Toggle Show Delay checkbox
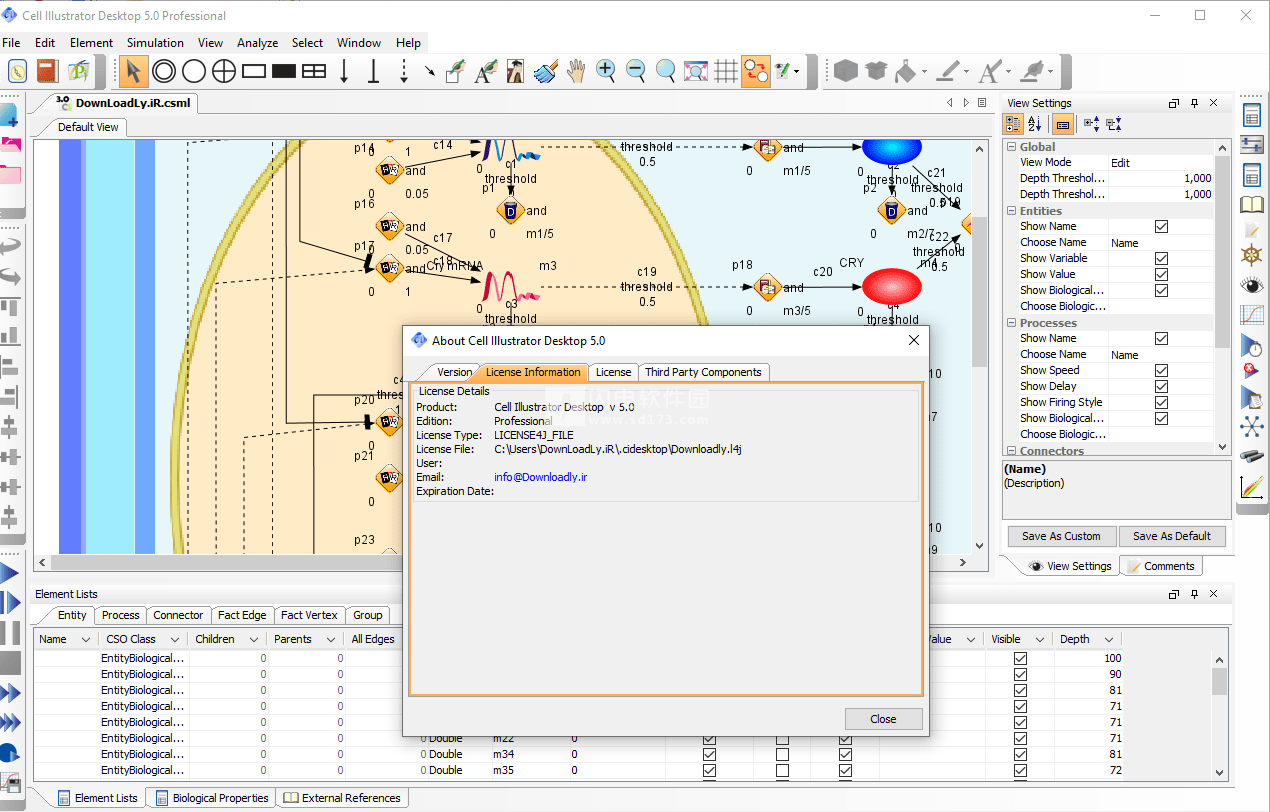The height and width of the screenshot is (812, 1270). coord(1161,386)
